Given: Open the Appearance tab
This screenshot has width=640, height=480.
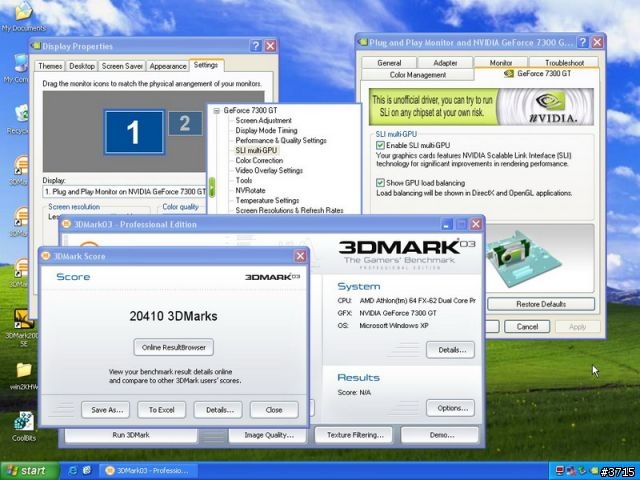Looking at the screenshot, I should click(168, 66).
